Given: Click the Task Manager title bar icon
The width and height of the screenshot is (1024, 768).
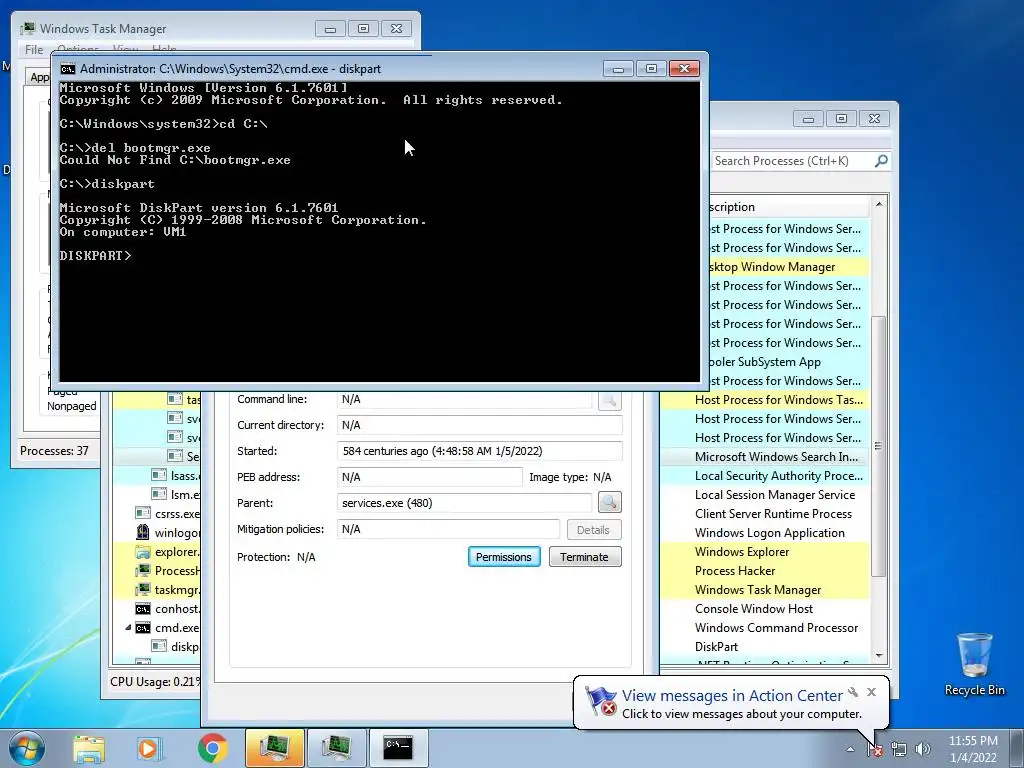Looking at the screenshot, I should click(27, 28).
